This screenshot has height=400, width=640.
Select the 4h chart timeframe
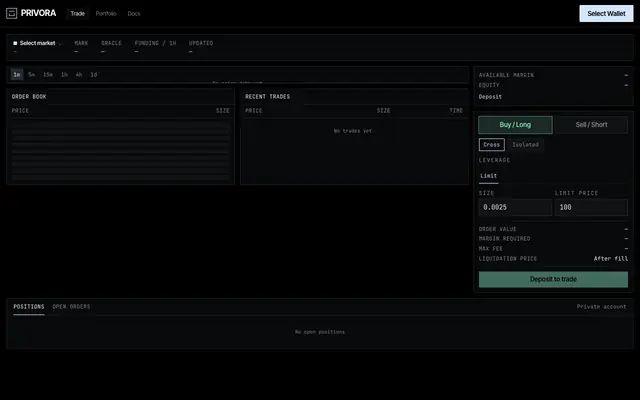pyautogui.click(x=79, y=75)
